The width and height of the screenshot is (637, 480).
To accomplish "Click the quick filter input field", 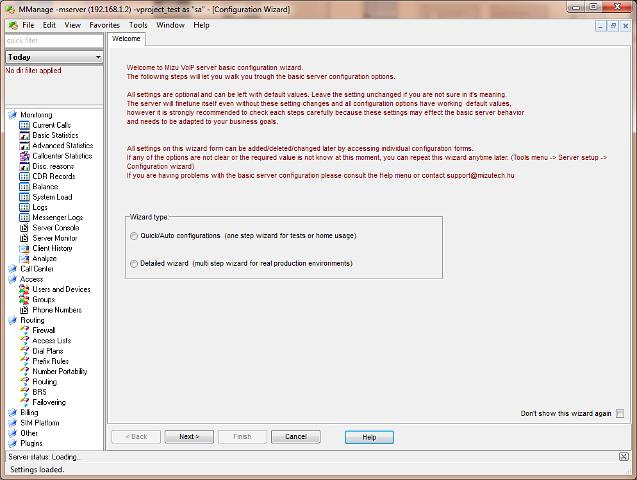I will [x=53, y=41].
